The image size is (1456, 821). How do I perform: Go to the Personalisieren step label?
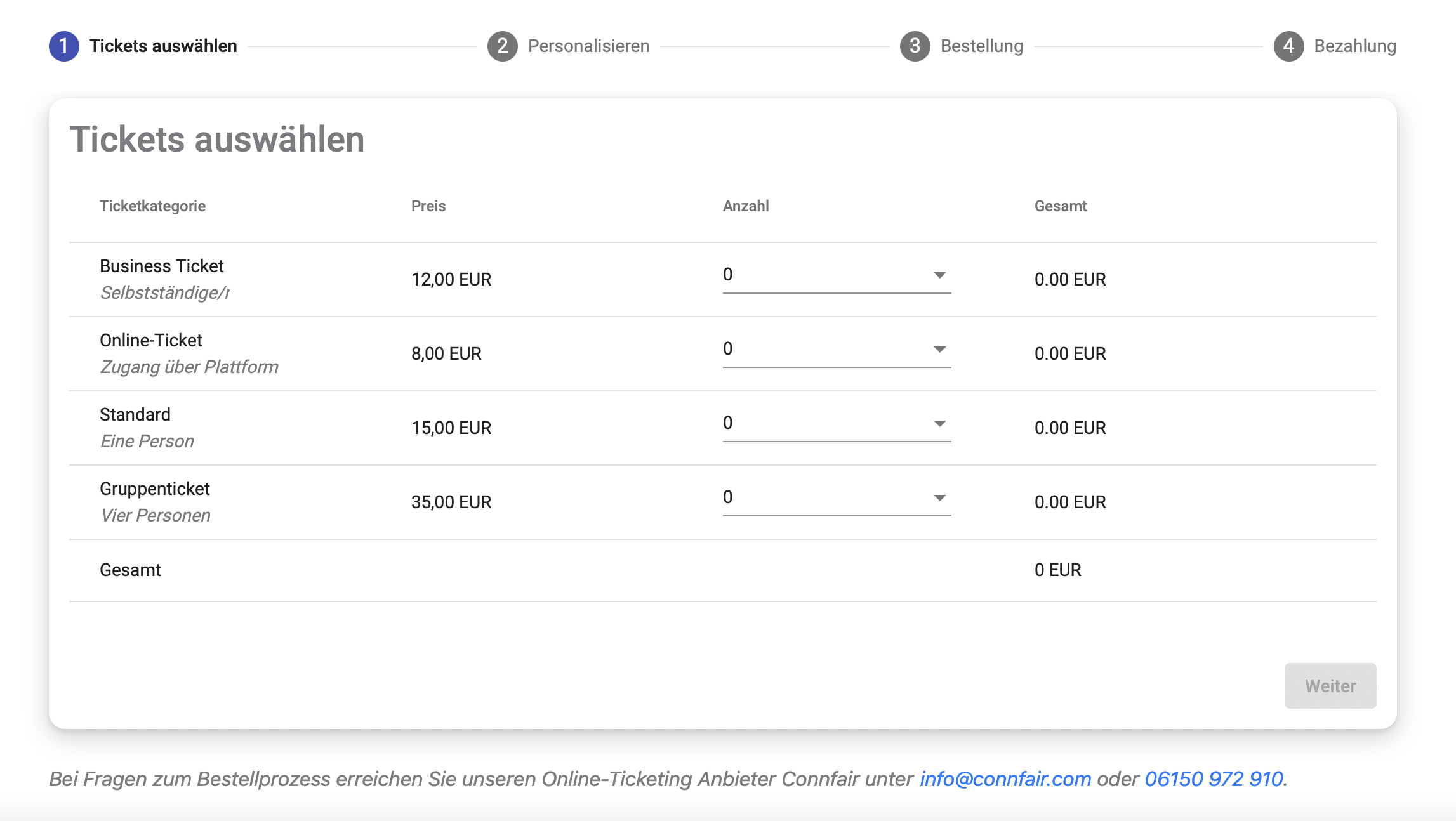(588, 46)
